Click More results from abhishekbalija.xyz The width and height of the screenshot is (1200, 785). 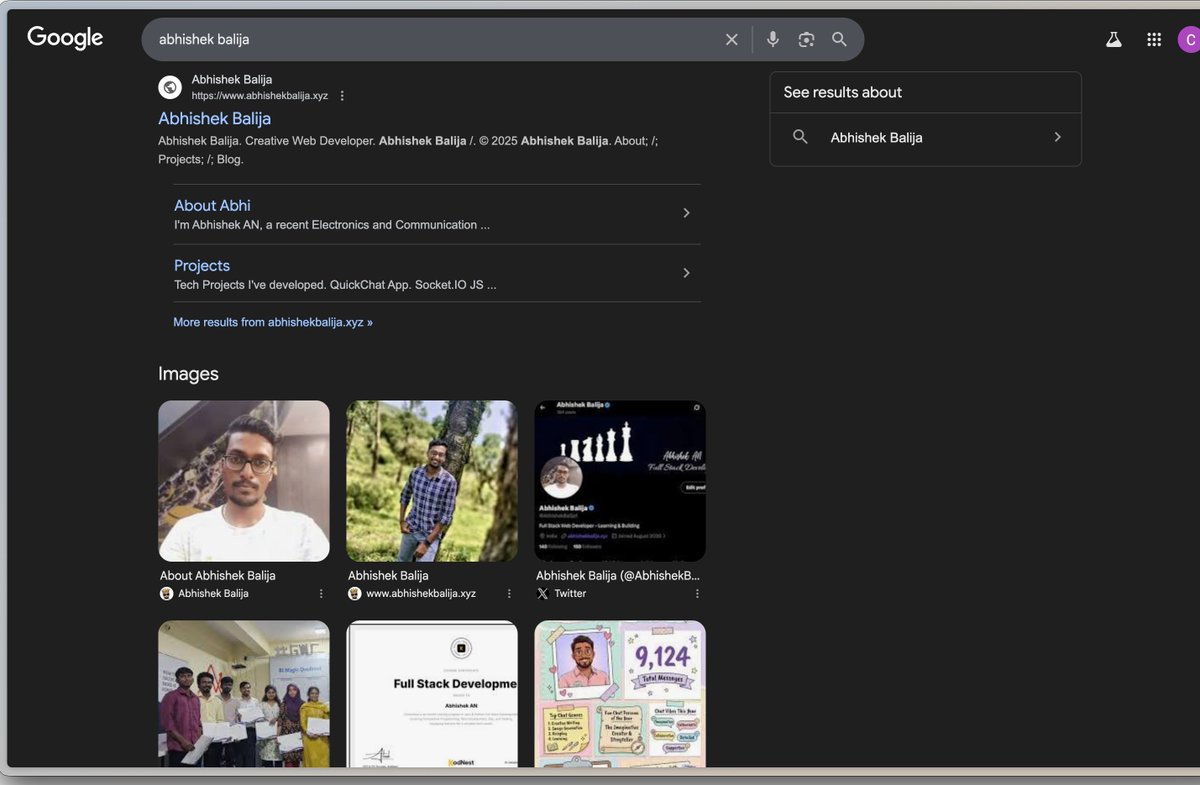click(273, 322)
